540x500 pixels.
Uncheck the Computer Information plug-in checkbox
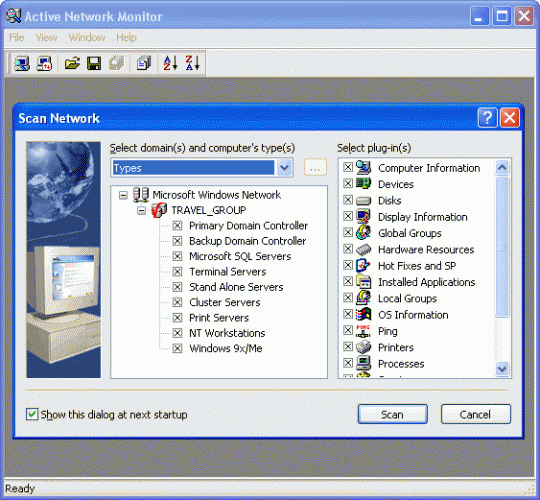click(x=348, y=167)
